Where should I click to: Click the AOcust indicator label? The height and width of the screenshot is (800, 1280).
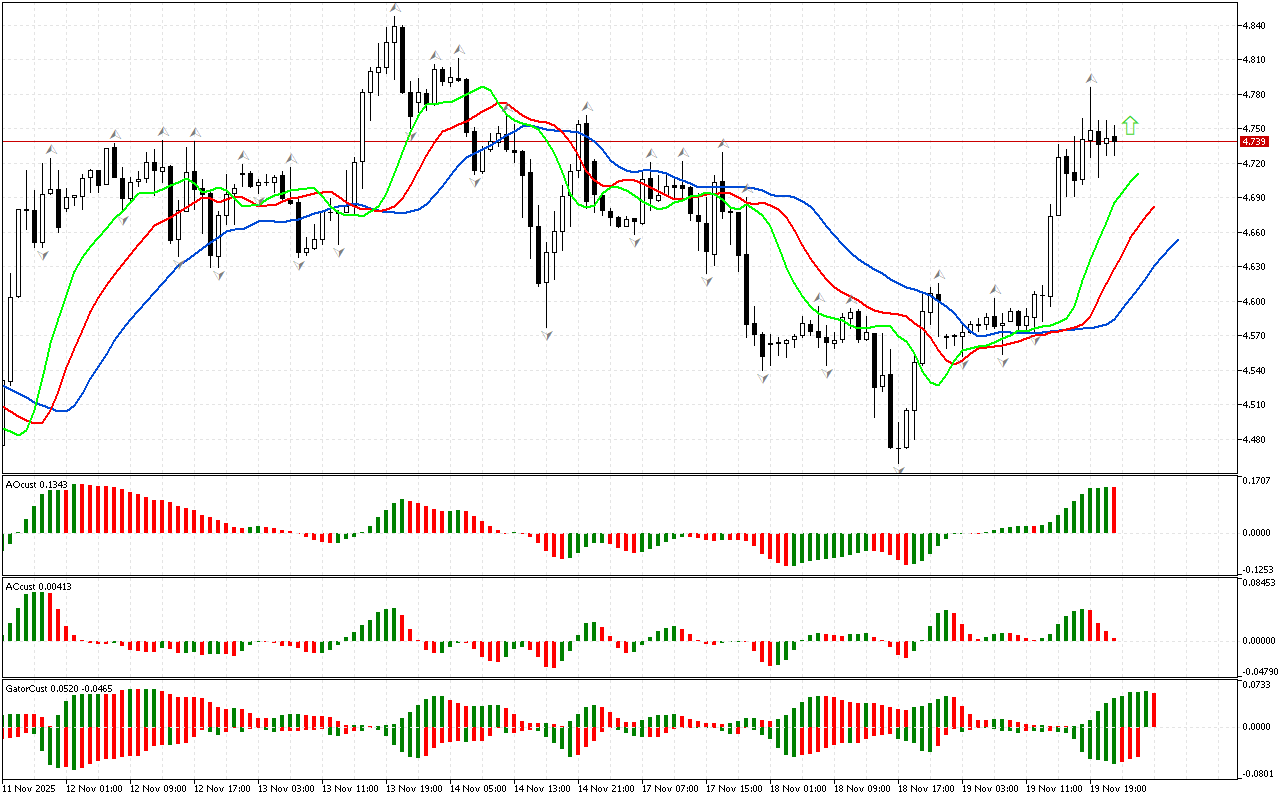(x=36, y=484)
